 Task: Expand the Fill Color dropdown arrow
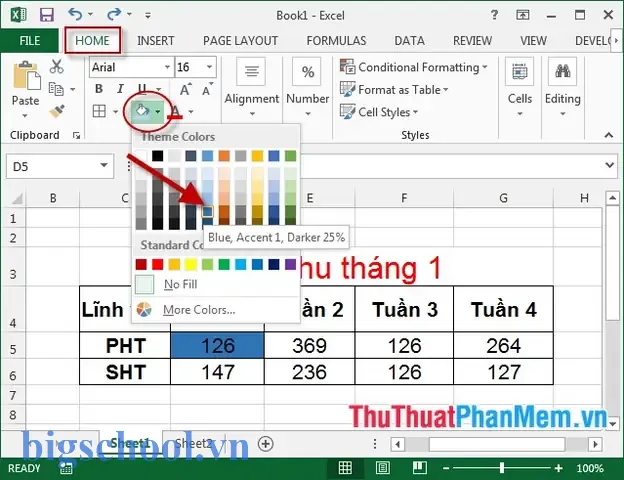(158, 111)
